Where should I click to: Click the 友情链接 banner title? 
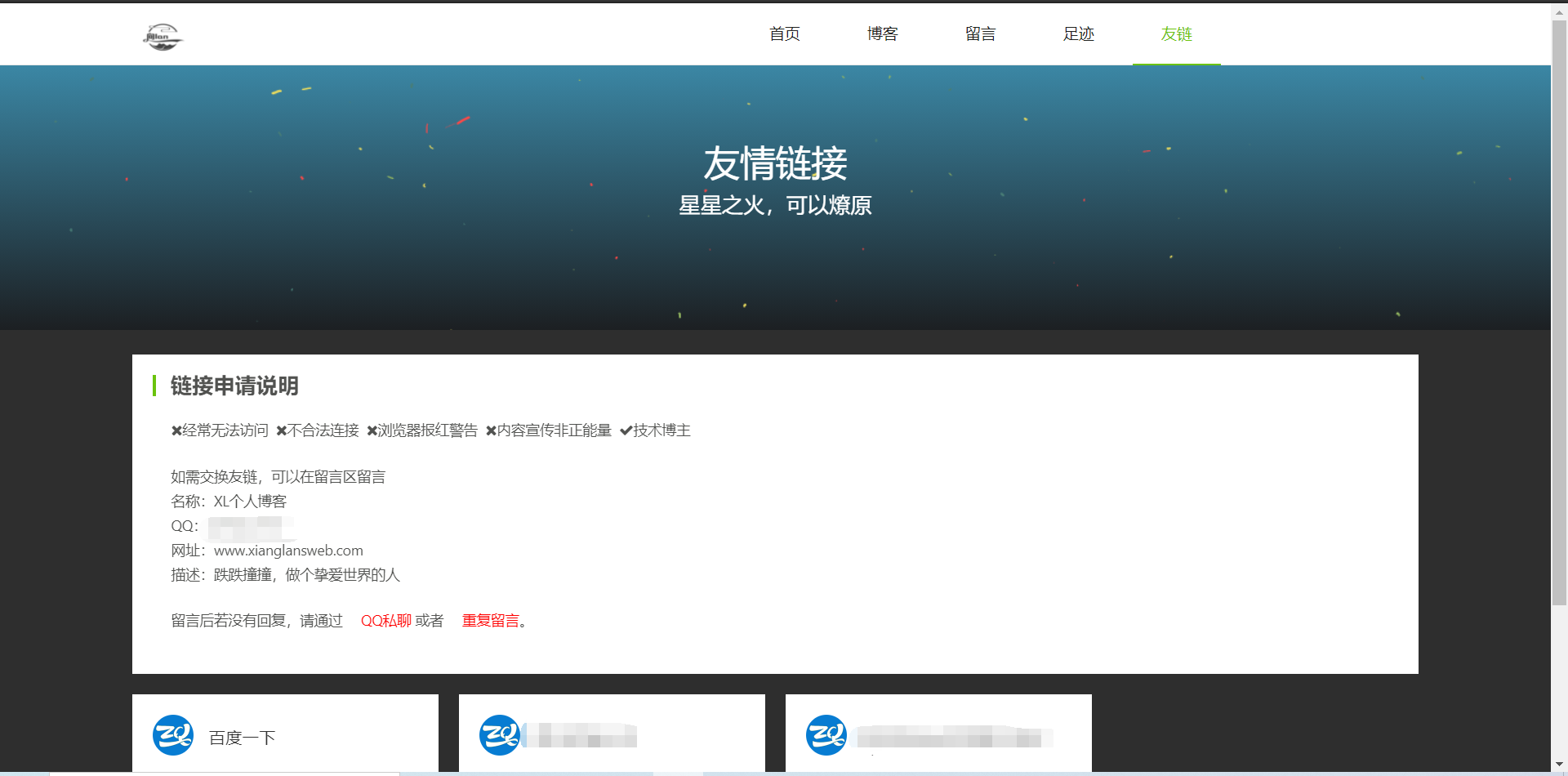pyautogui.click(x=775, y=163)
